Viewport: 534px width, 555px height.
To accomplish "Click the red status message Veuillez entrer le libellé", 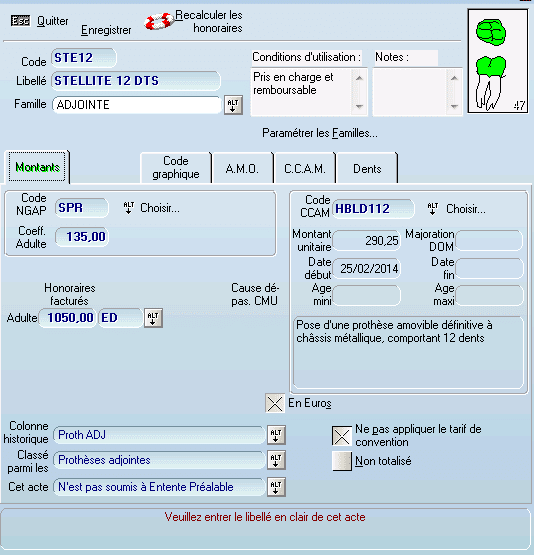I will 265,517.
